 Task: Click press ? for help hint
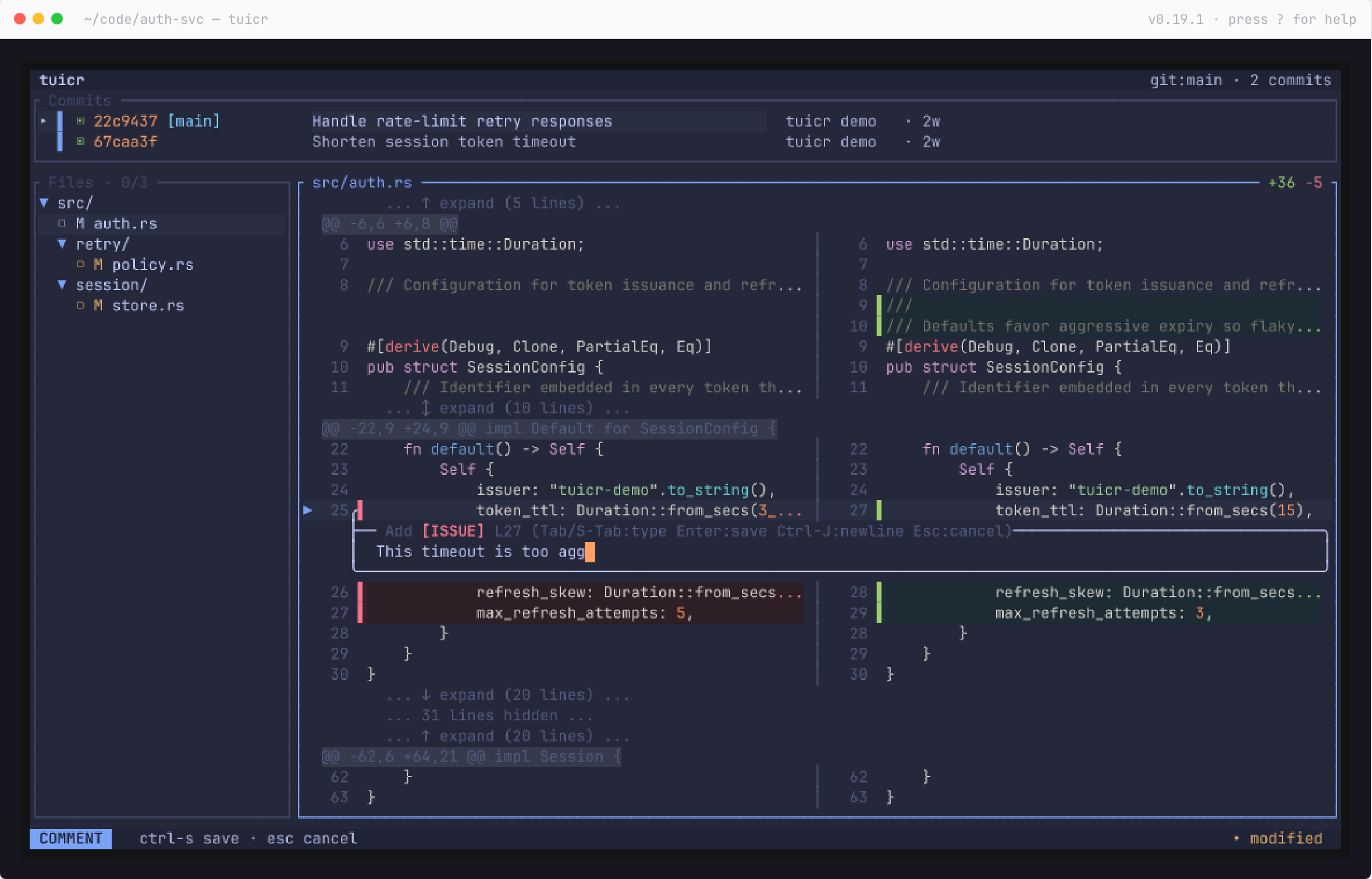click(1292, 19)
